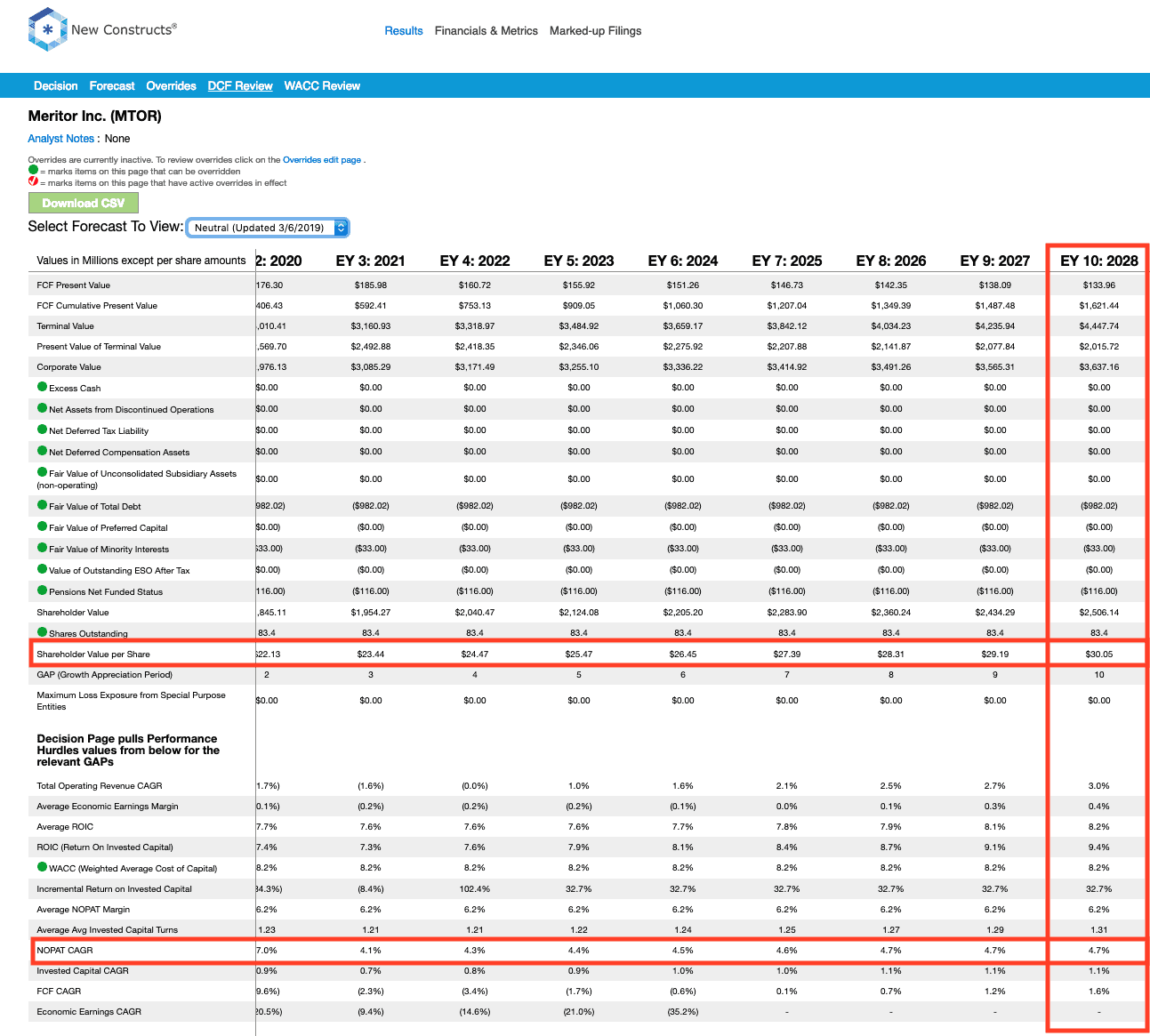The height and width of the screenshot is (1036, 1150).
Task: Click the (35.2%) Economic Earnings CAGR cell
Action: [x=683, y=1012]
